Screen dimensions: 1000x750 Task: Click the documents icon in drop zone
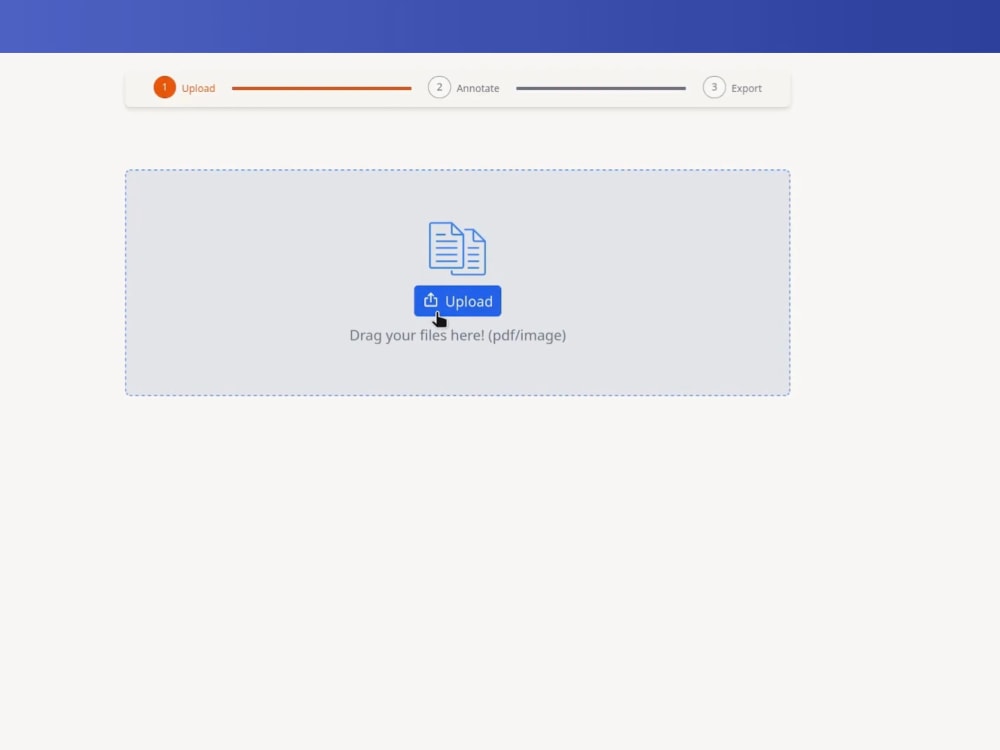(457, 249)
